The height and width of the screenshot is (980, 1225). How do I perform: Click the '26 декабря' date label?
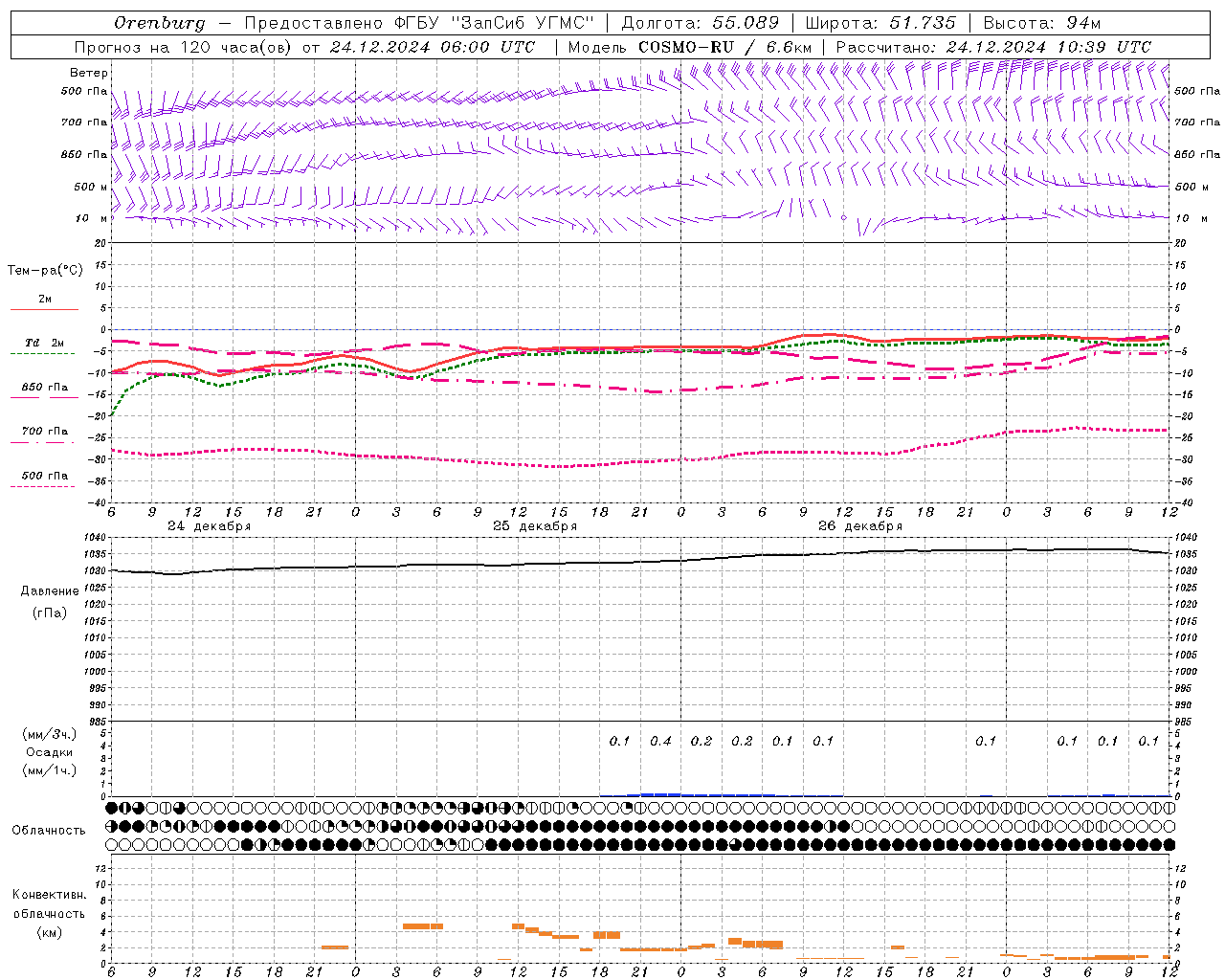click(x=860, y=526)
